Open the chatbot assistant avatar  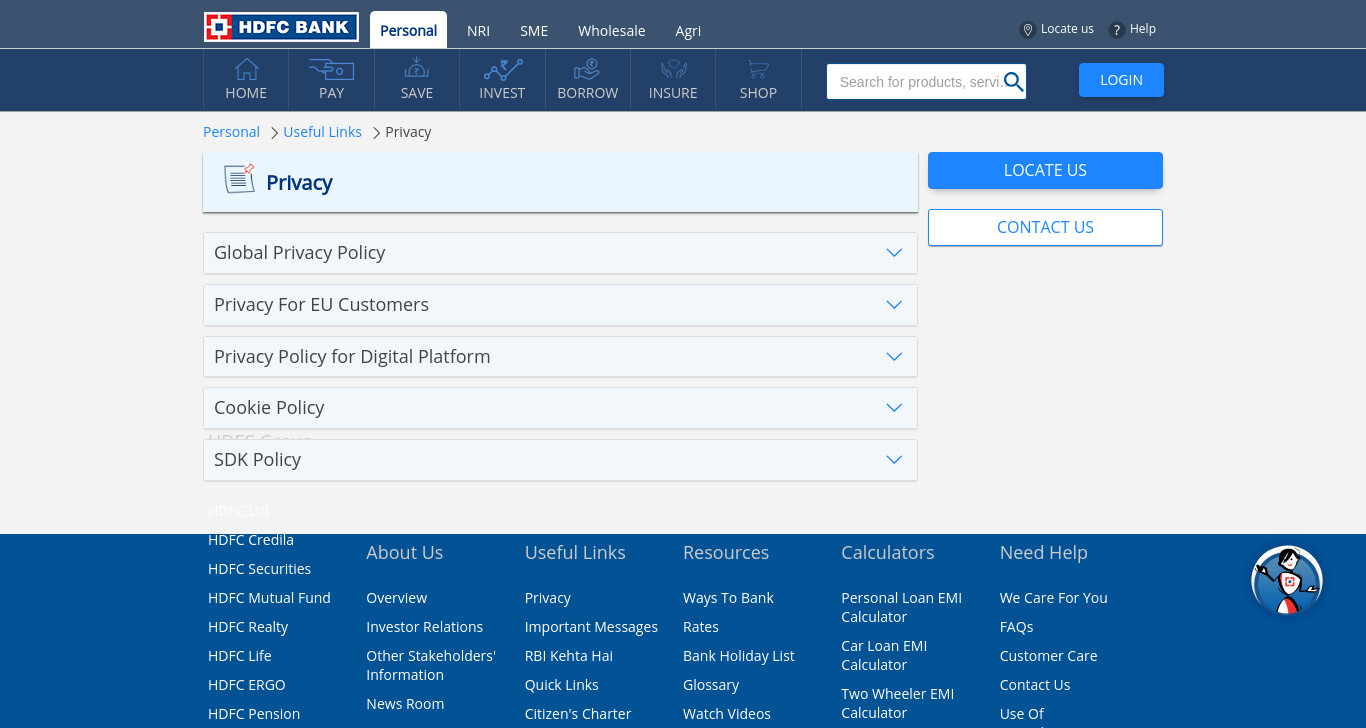1287,581
